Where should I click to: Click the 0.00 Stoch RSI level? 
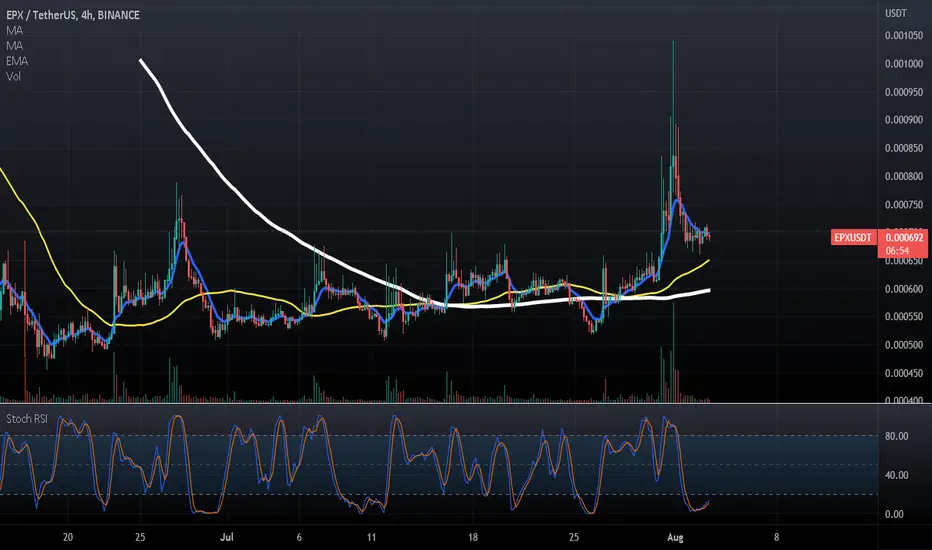[894, 514]
